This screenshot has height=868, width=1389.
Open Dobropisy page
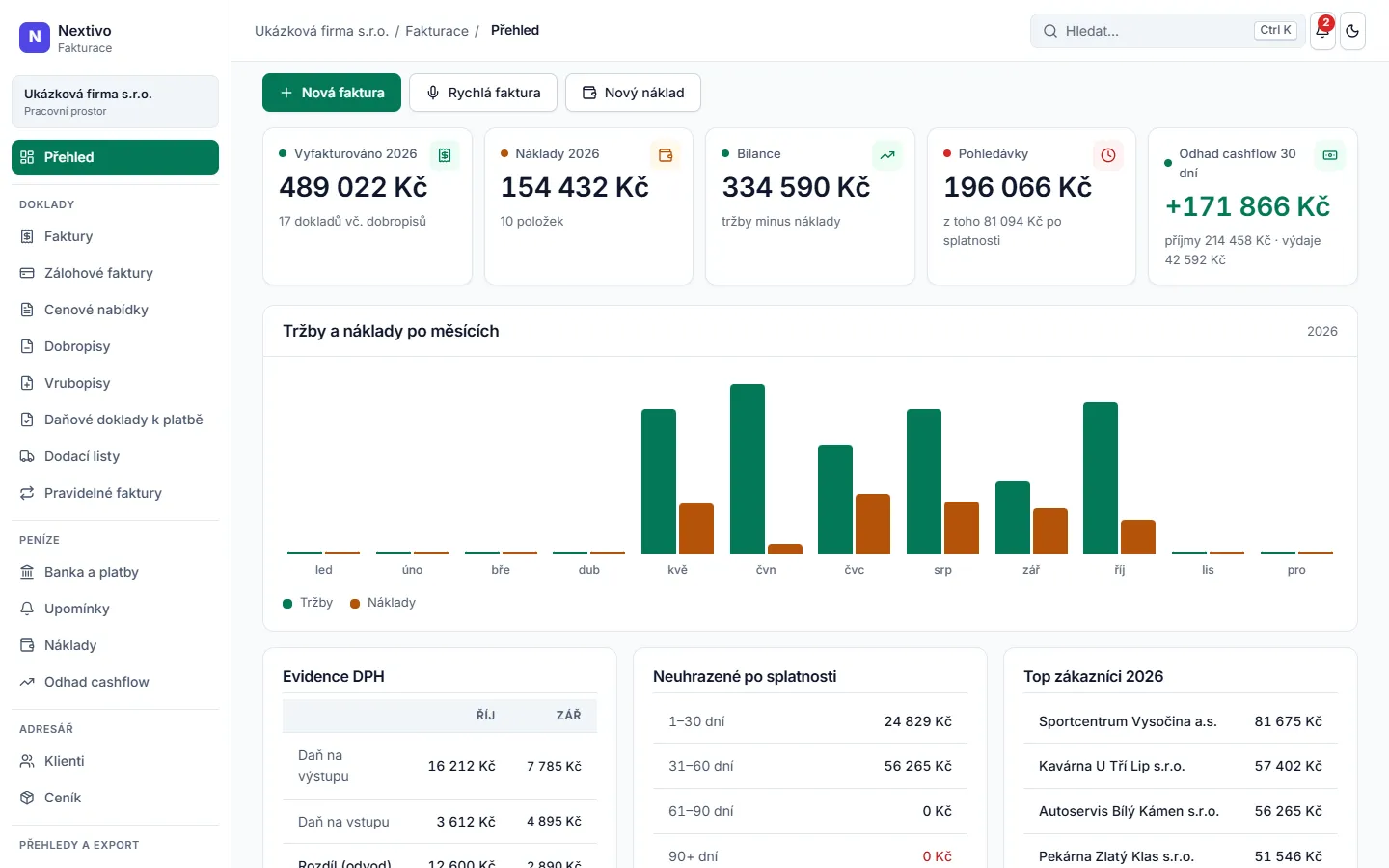tap(115, 346)
